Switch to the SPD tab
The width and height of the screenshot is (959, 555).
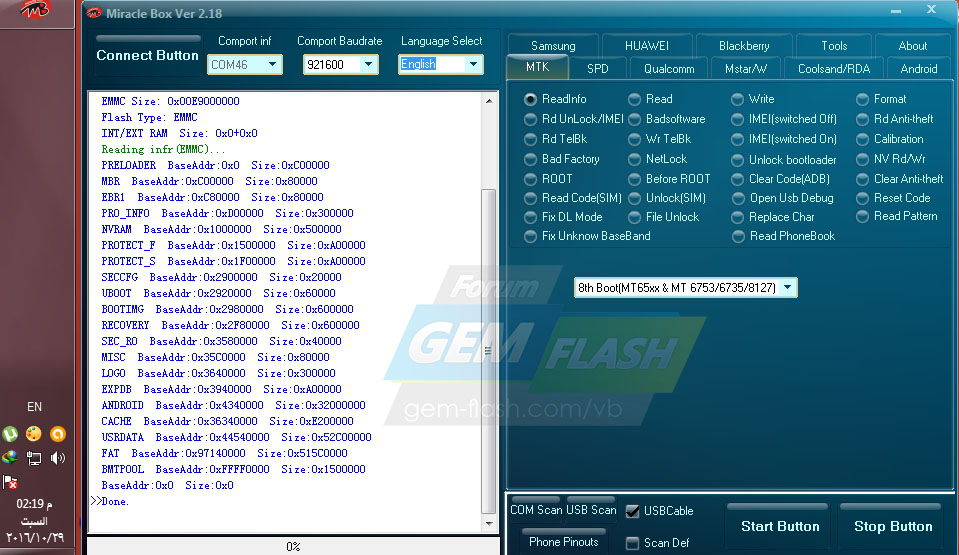[598, 69]
